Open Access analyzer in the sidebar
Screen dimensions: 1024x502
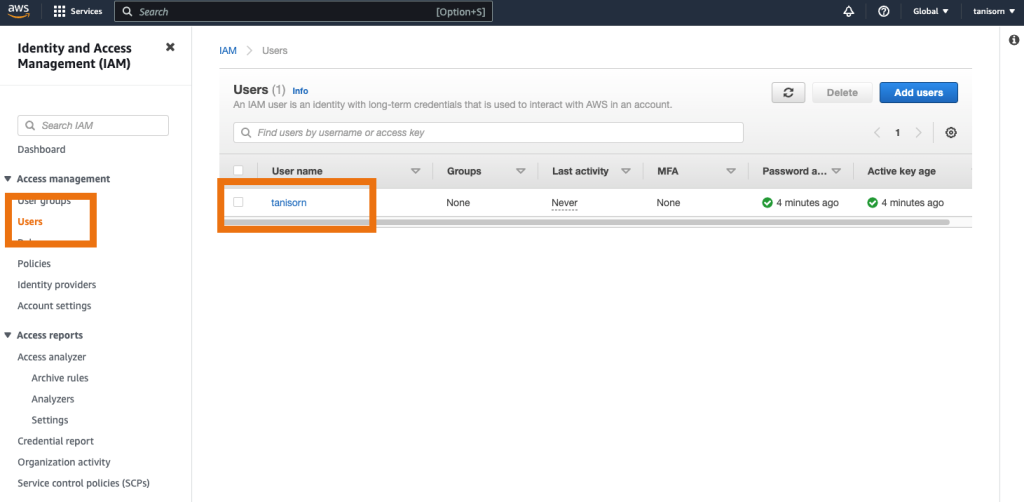[52, 357]
